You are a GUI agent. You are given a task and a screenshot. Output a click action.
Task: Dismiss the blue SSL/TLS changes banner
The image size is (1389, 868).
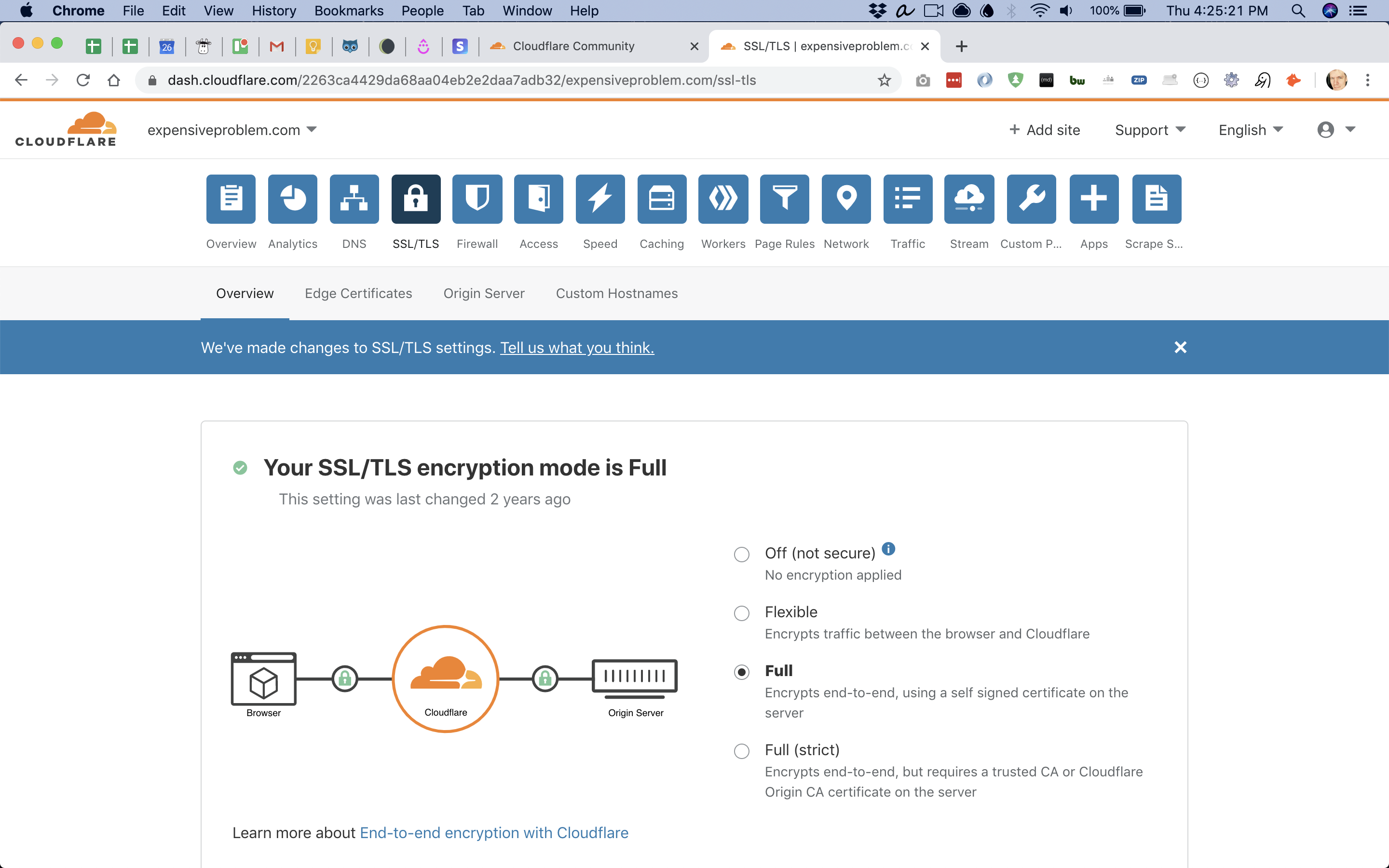(x=1180, y=347)
